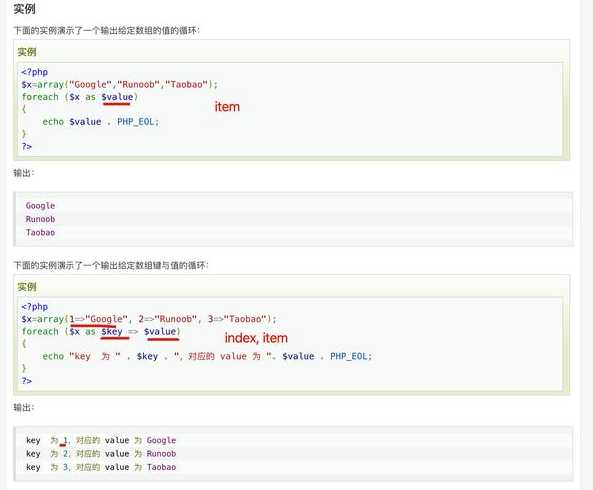
Task: Click the <?php tag in the first example
Action: 34,72
